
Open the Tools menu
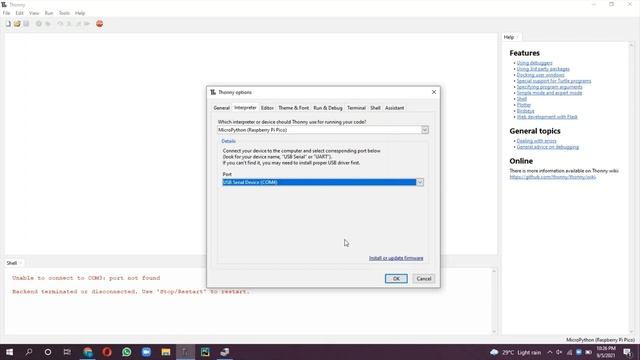click(64, 13)
